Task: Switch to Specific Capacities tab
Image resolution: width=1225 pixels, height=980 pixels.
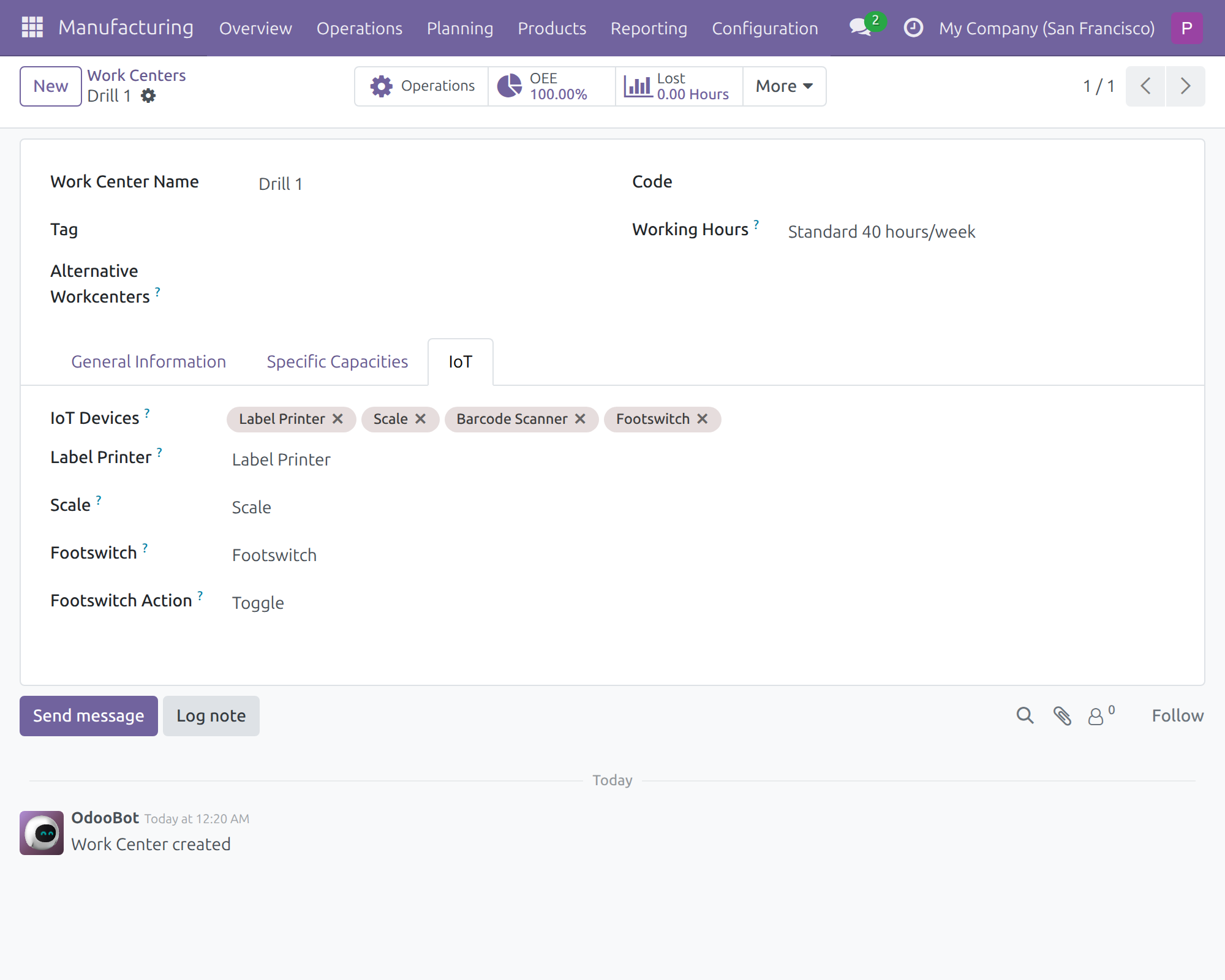Action: (337, 362)
